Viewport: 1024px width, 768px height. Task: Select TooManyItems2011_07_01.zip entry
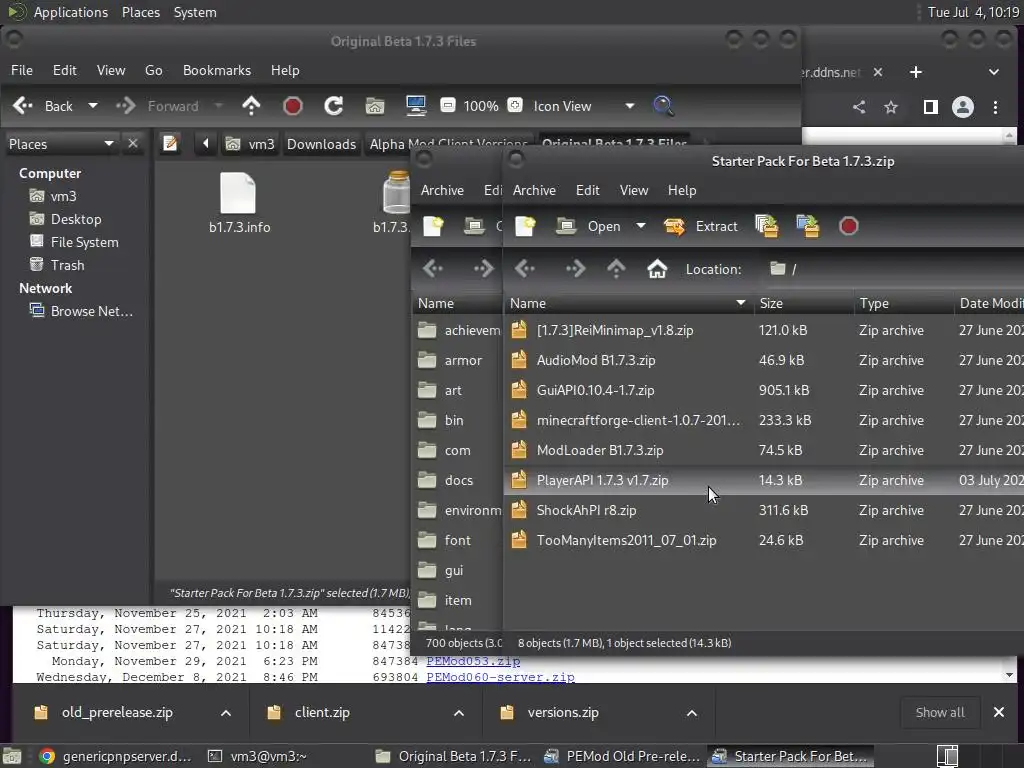click(x=764, y=541)
